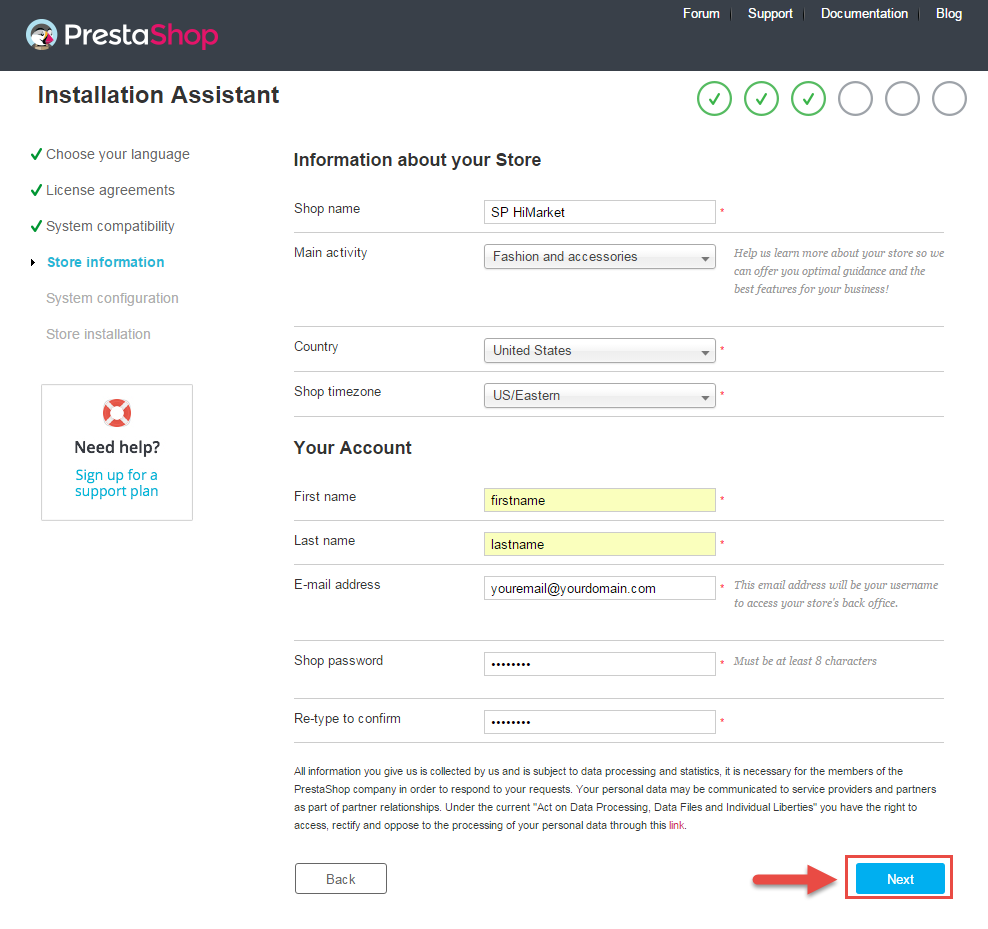Open the Country dropdown

click(x=599, y=350)
